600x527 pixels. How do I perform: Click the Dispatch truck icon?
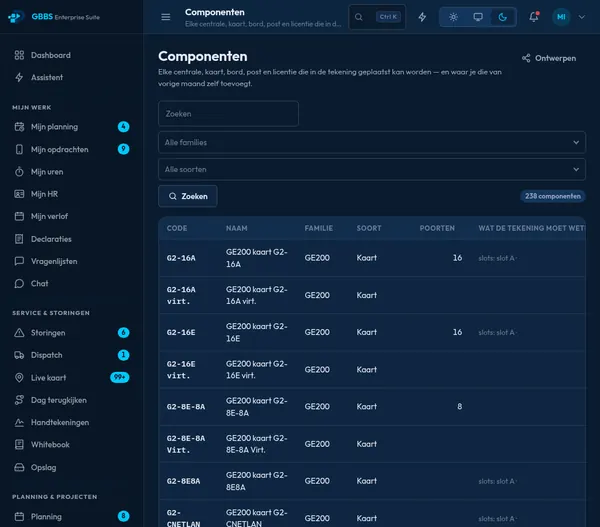pos(19,355)
